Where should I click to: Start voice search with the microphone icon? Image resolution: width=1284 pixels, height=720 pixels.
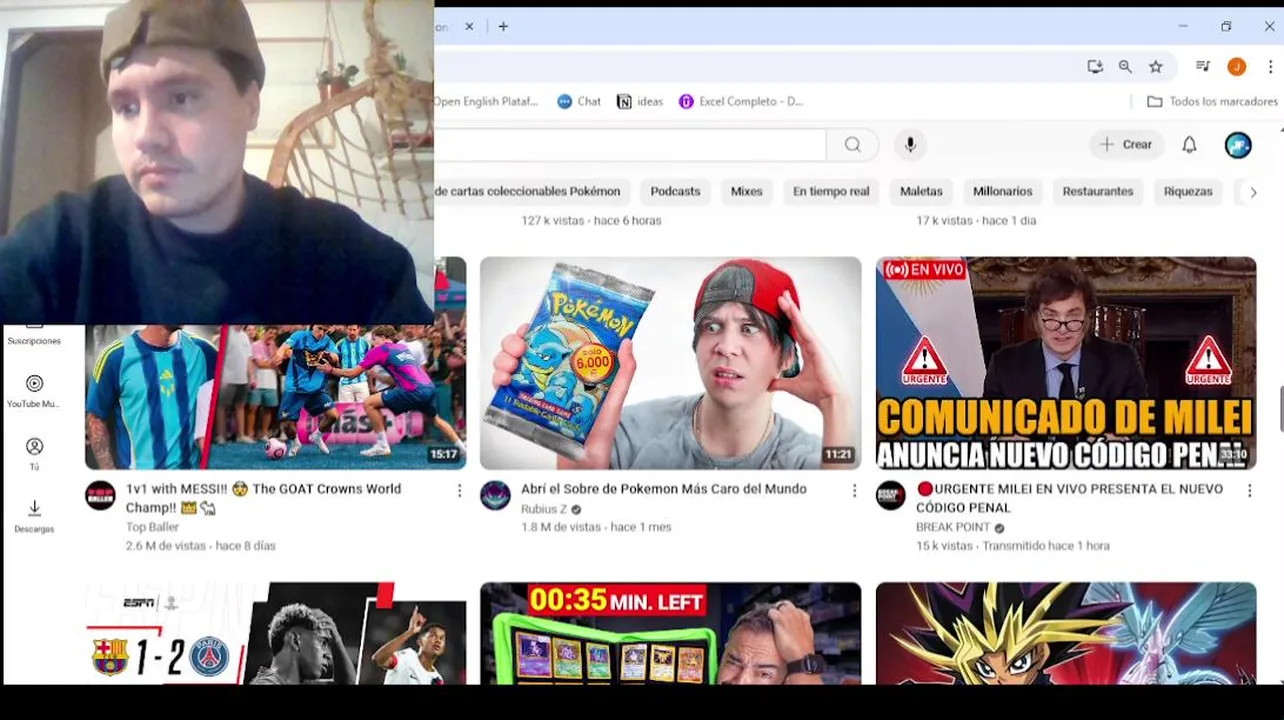910,145
